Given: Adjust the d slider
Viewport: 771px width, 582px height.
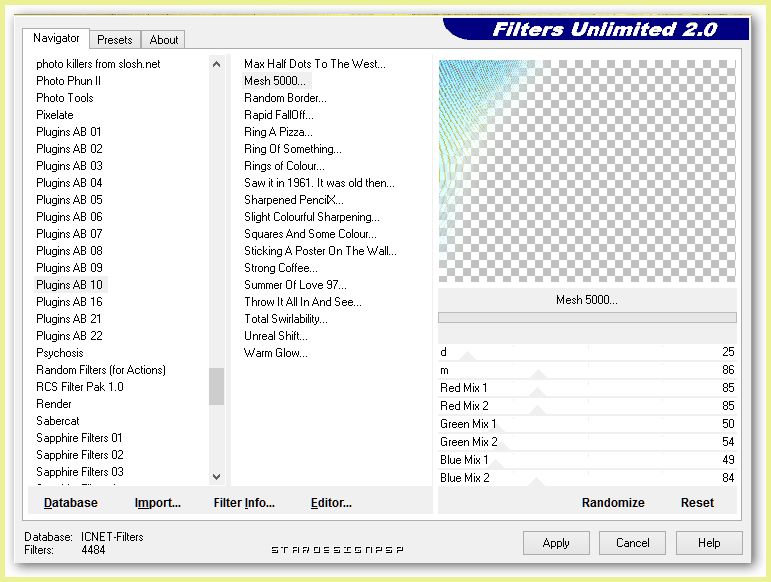Looking at the screenshot, I should tap(587, 352).
